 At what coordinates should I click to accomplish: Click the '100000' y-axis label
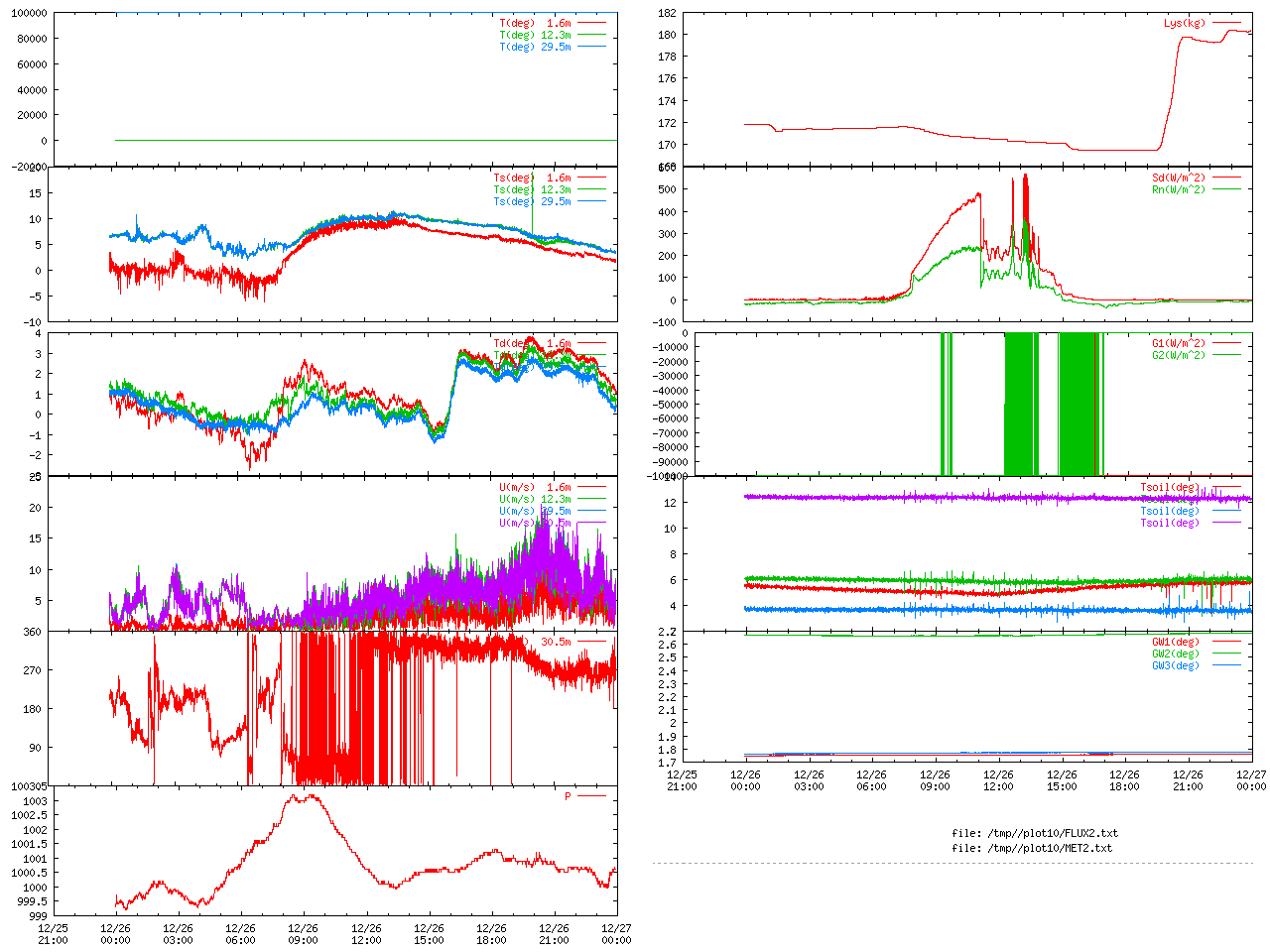[29, 14]
